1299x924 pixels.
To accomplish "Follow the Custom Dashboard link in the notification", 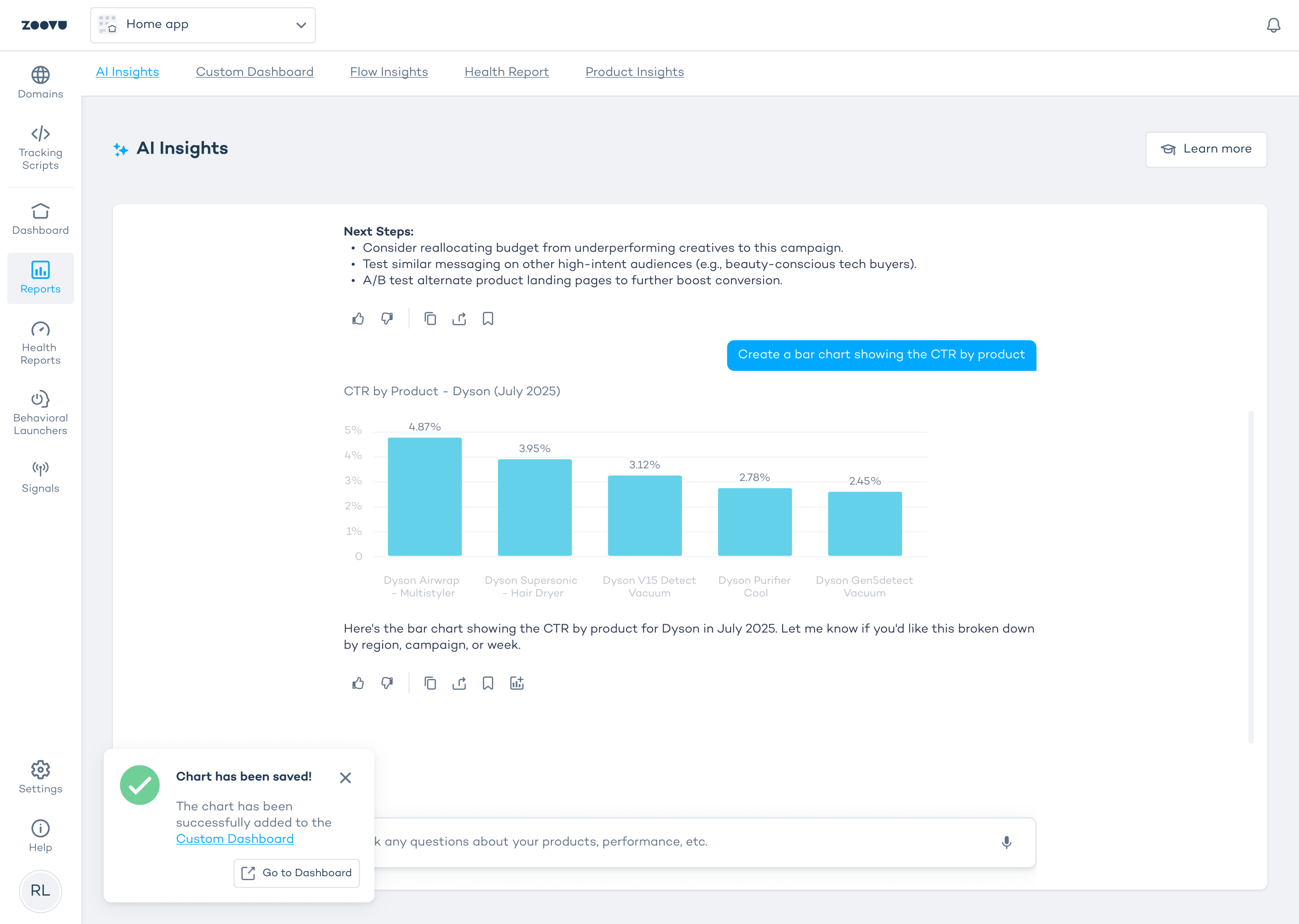I will pos(234,839).
